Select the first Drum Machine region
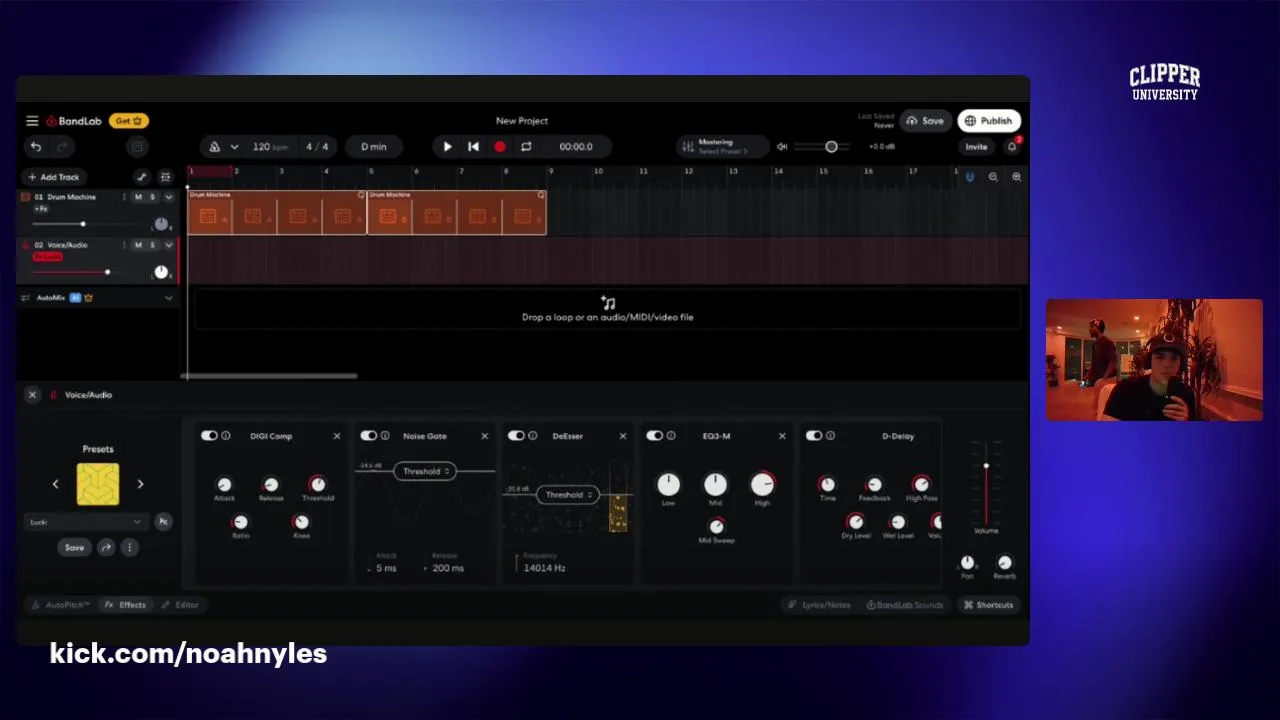 [x=277, y=213]
